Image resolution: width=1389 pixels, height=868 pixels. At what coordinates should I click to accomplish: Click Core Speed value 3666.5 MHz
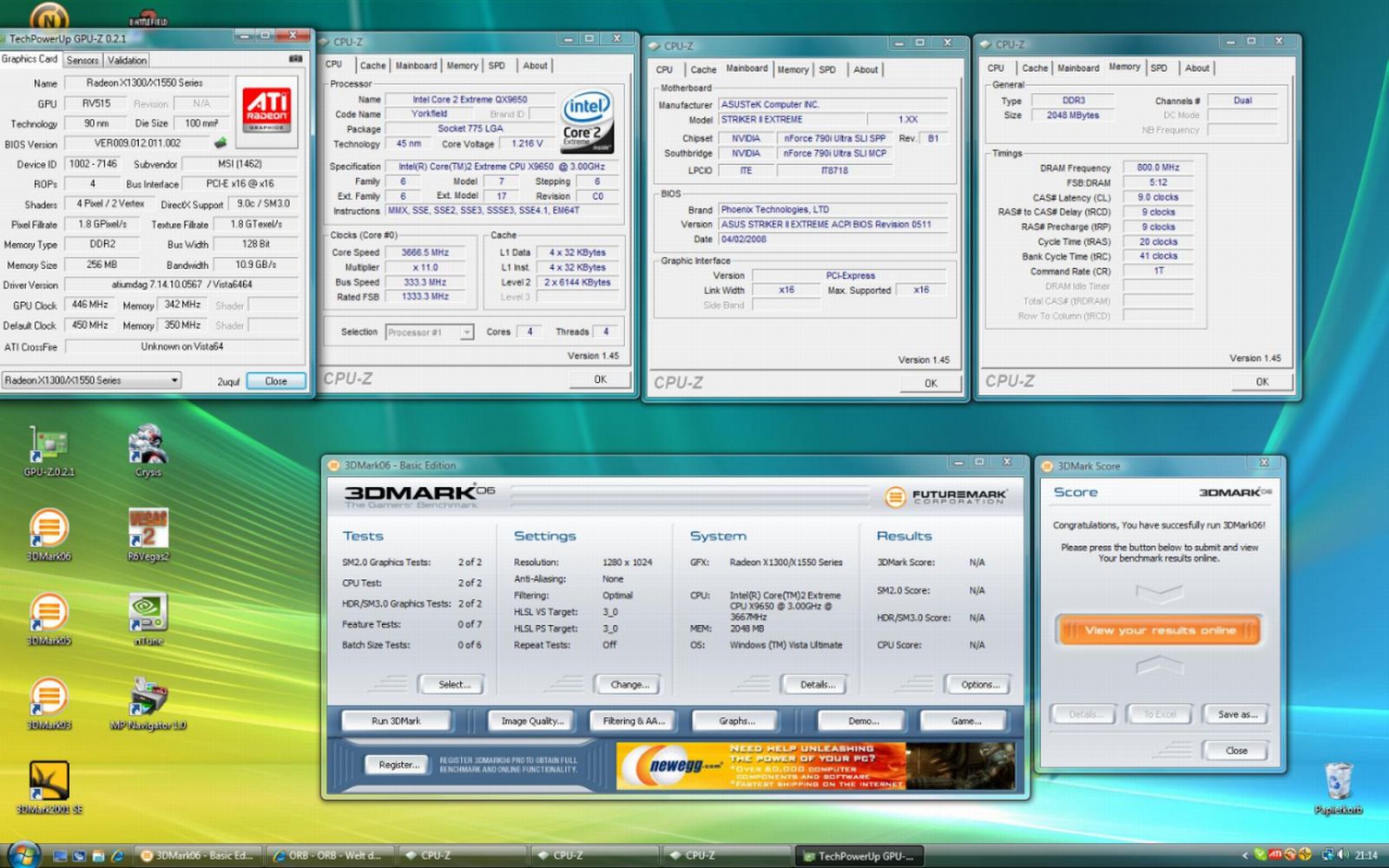425,253
